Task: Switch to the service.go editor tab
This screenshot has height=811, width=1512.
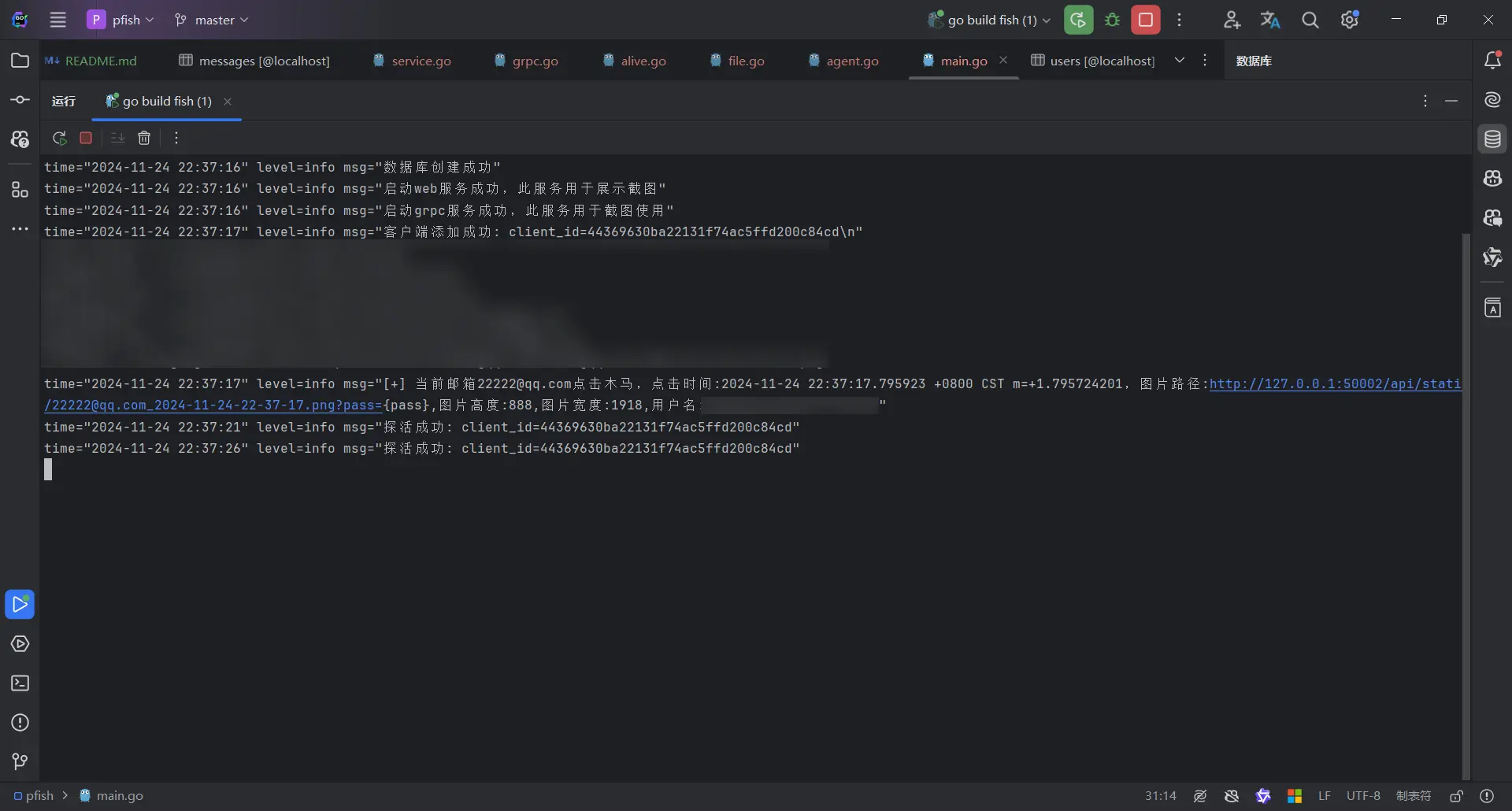Action: tap(412, 61)
